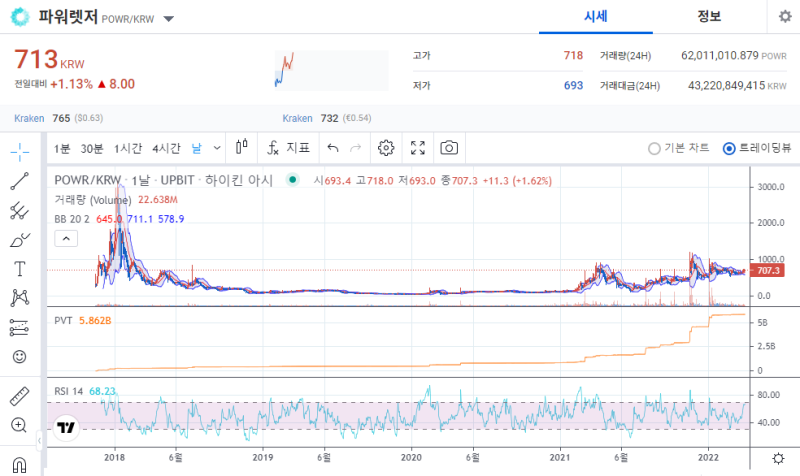Click the 2018 time axis label
The width and height of the screenshot is (800, 476).
click(114, 457)
